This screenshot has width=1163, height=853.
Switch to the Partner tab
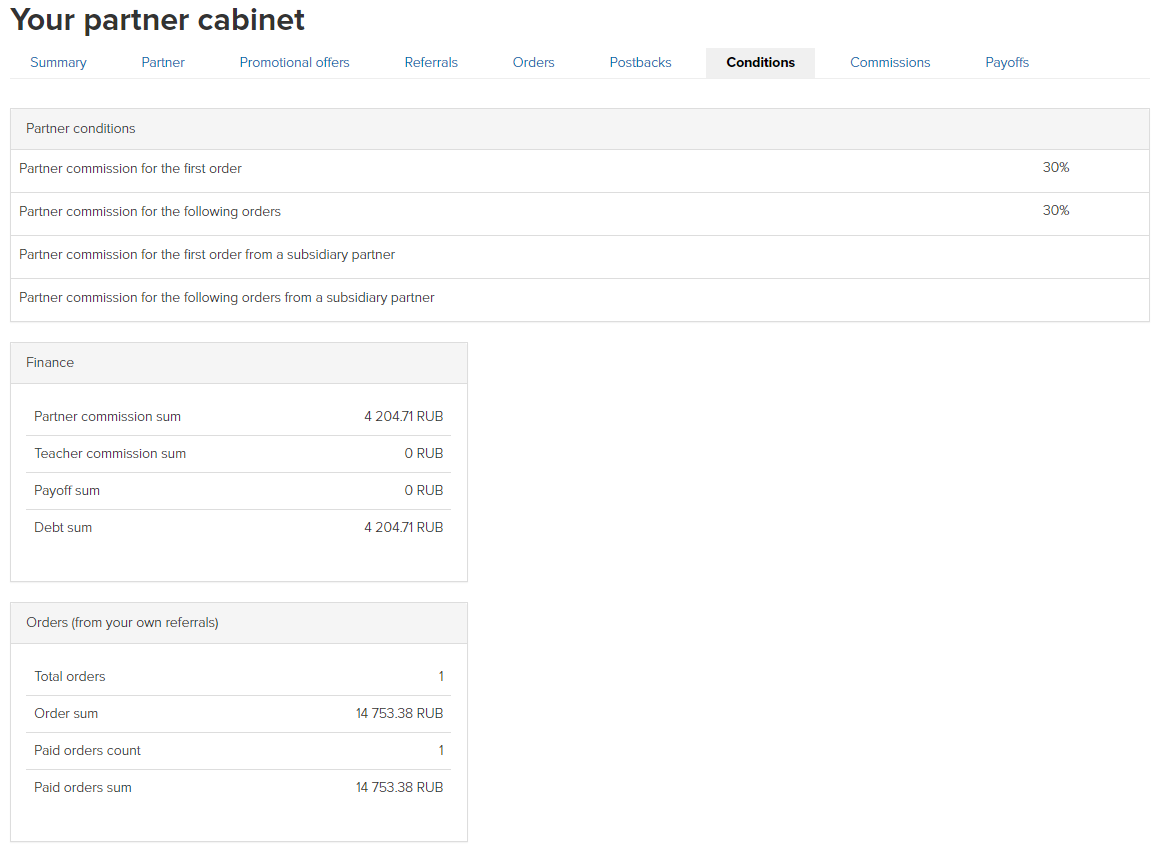click(162, 63)
